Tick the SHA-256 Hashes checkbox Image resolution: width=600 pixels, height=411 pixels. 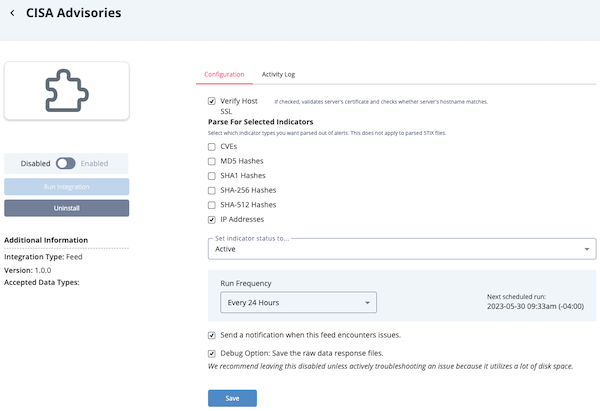click(x=212, y=190)
